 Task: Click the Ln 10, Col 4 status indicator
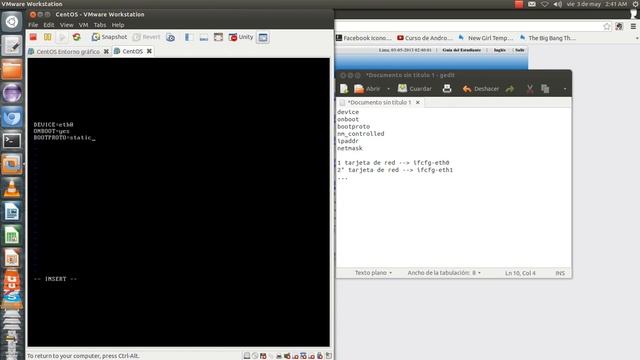pos(520,273)
